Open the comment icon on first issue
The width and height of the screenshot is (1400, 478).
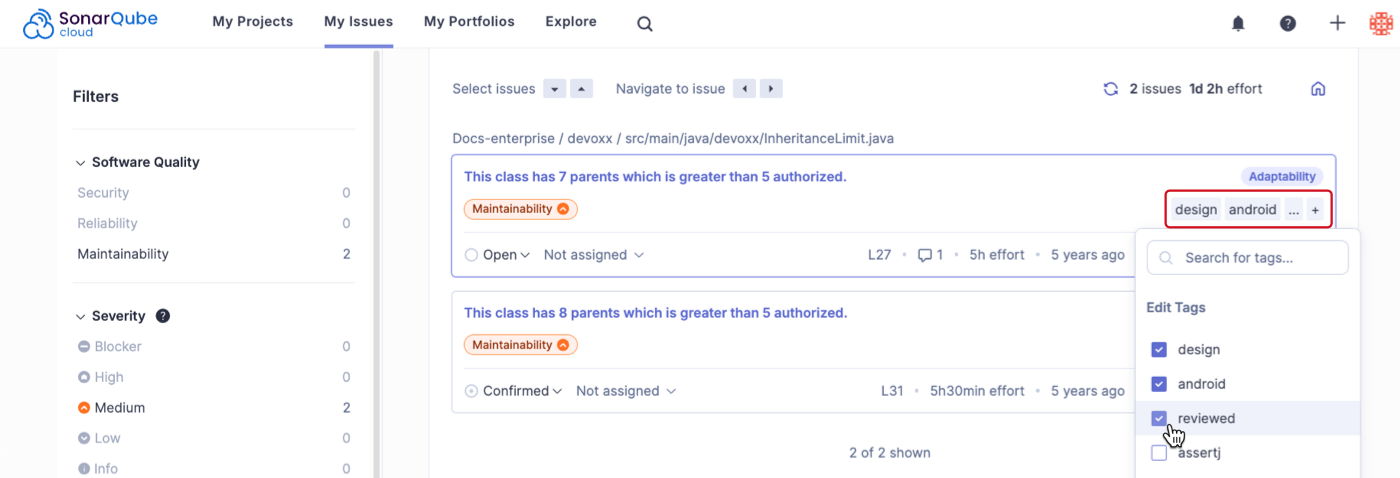[925, 255]
